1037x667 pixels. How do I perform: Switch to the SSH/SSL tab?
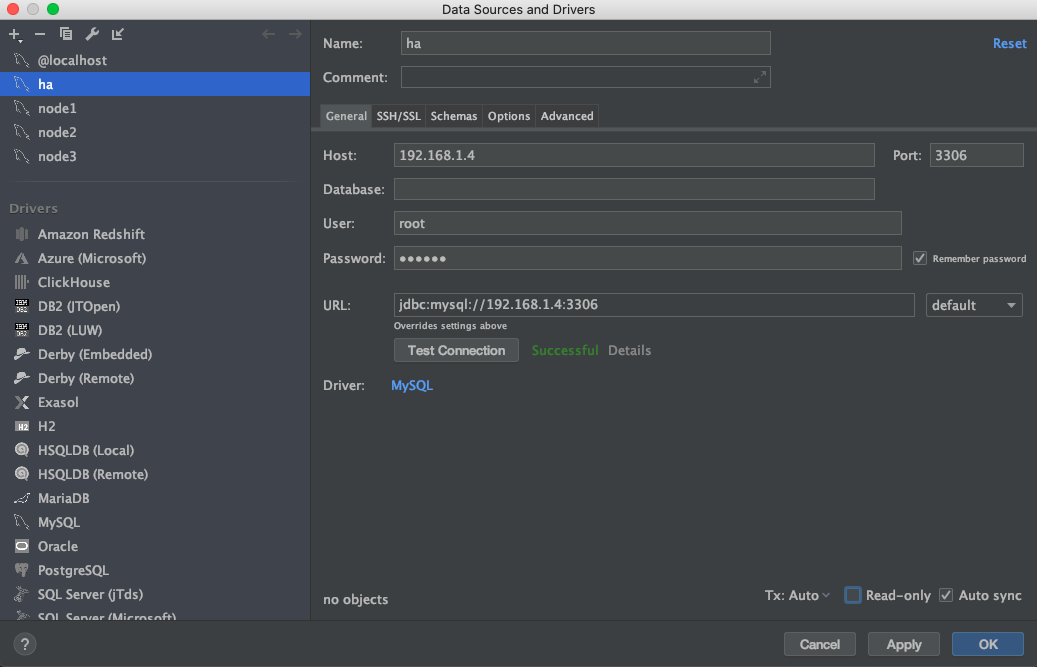tap(398, 116)
